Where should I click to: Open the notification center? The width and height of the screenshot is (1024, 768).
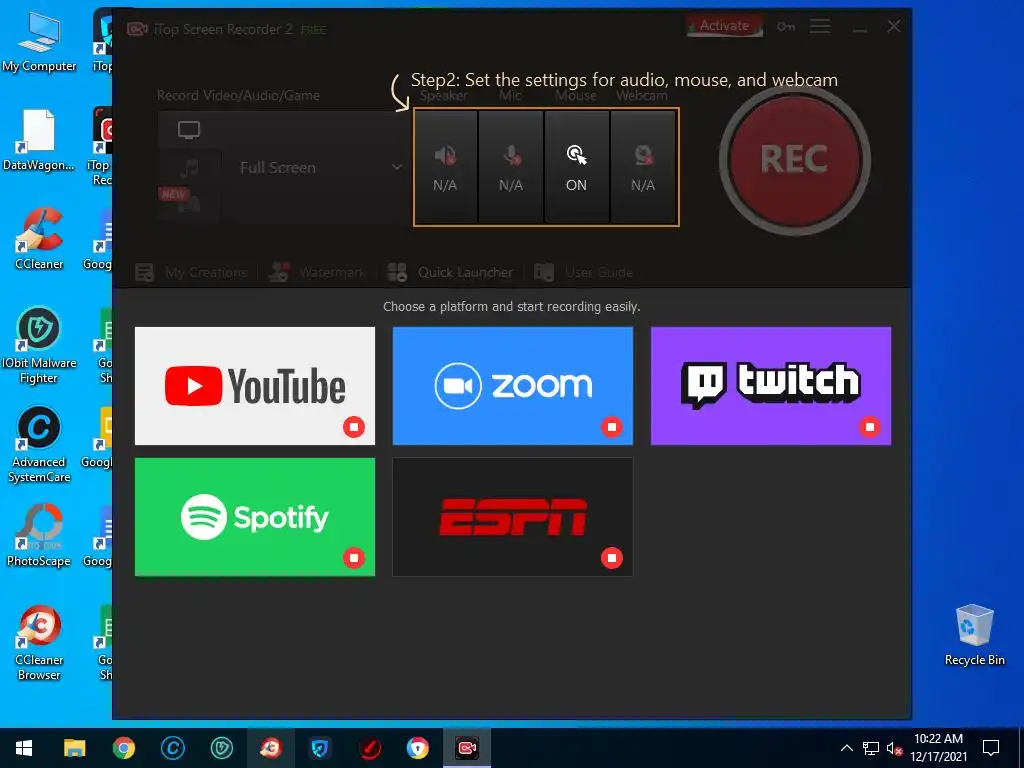point(991,748)
